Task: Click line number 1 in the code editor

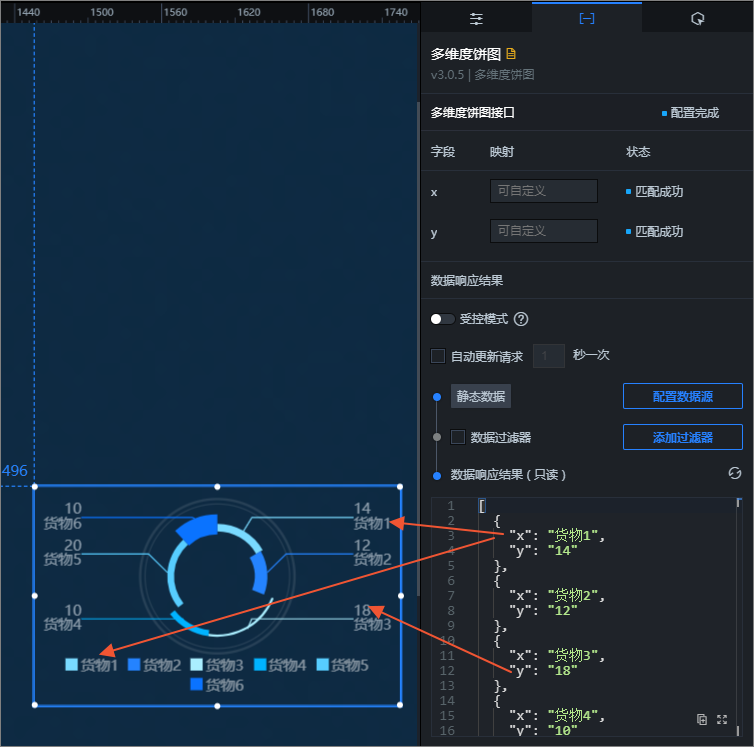Action: [451, 506]
